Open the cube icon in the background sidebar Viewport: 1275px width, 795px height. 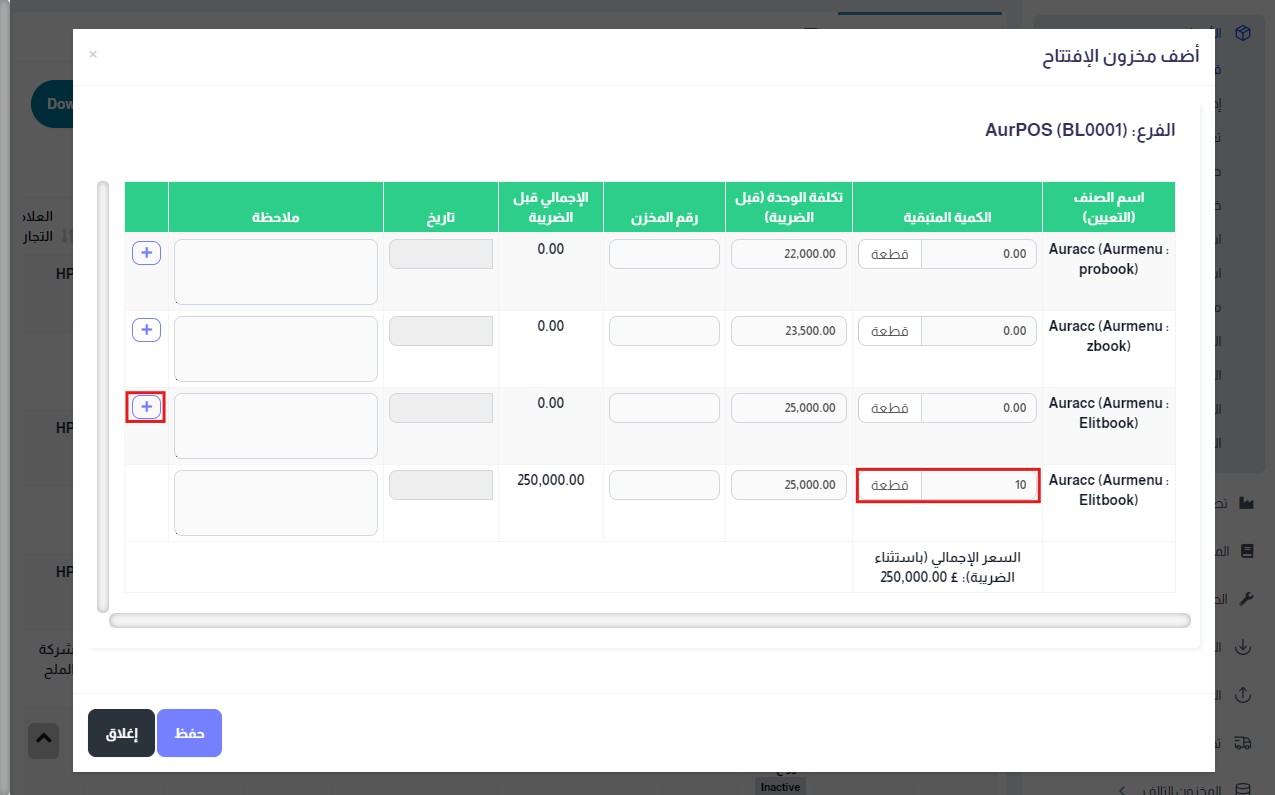pos(1243,33)
